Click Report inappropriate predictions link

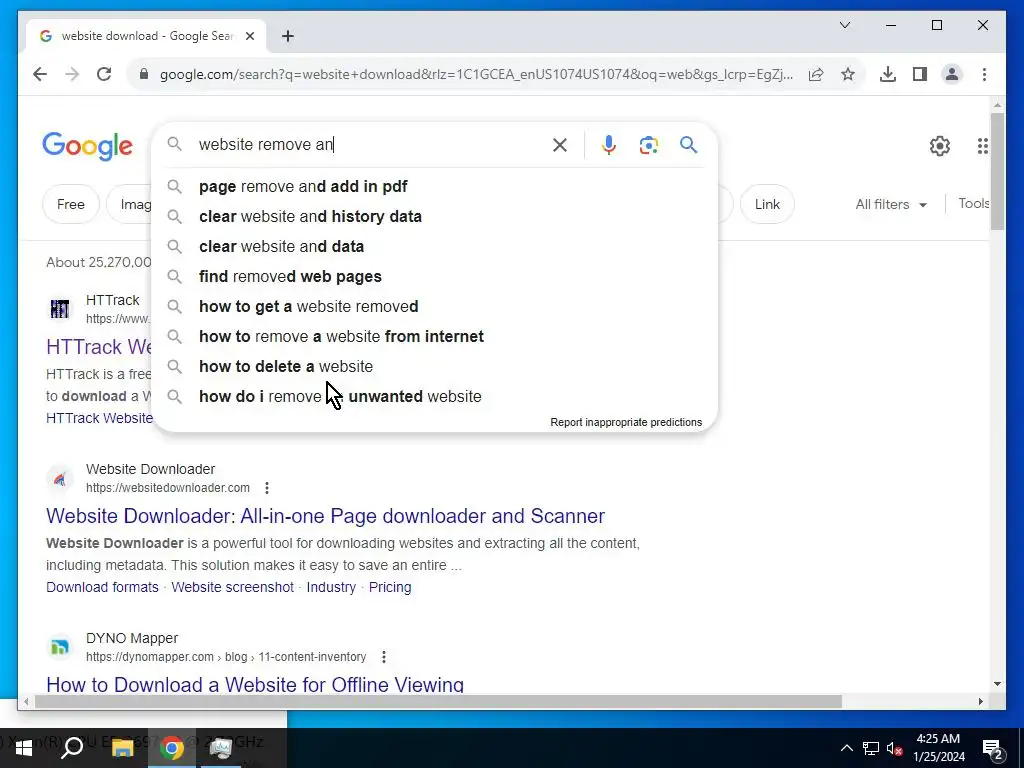pos(626,423)
